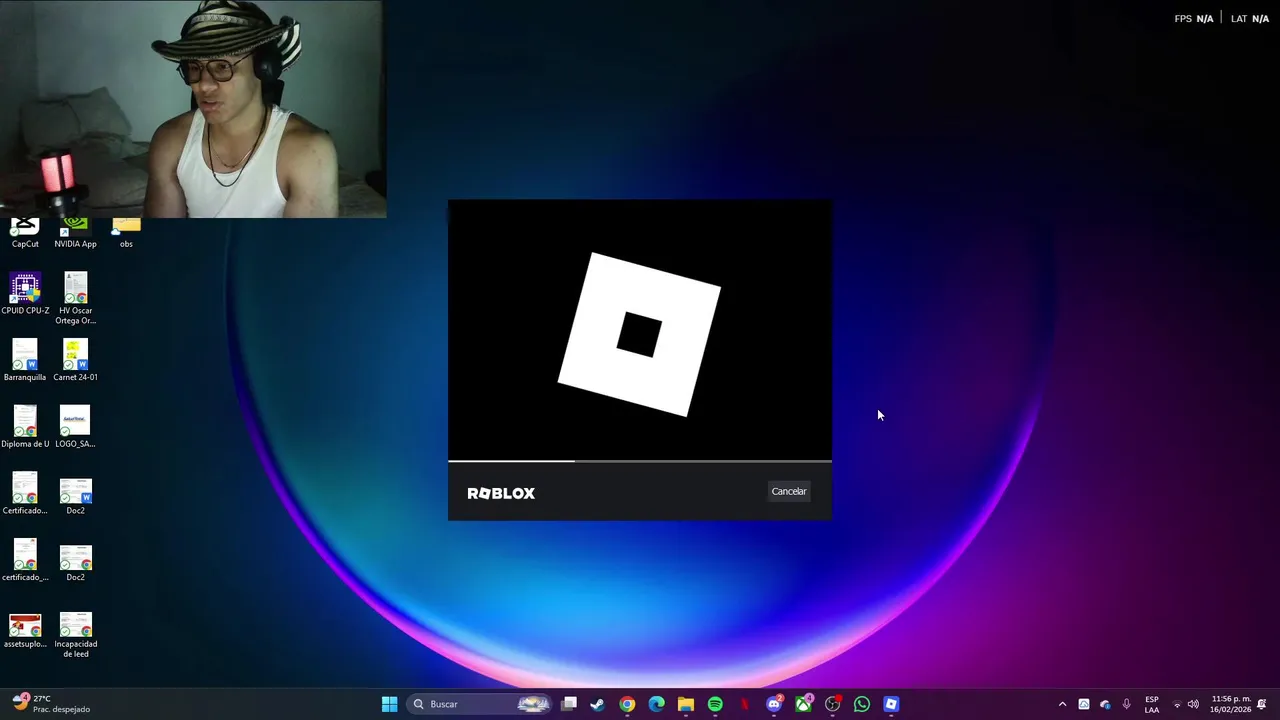The image size is (1280, 720).
Task: Select Diploma de U file on desktop
Action: point(25,427)
